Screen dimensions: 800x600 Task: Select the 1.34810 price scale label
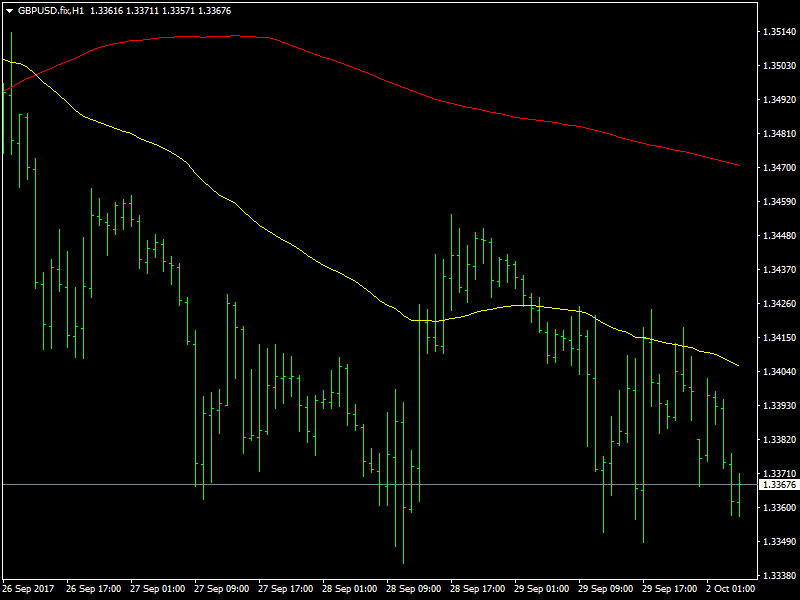click(779, 134)
